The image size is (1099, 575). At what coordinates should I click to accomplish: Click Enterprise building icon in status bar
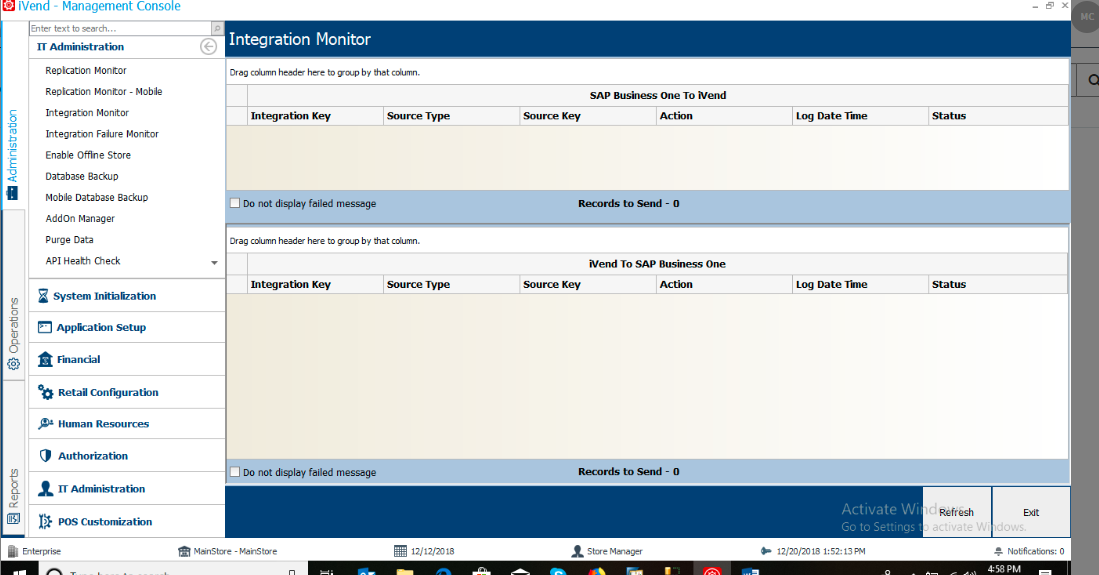point(13,551)
